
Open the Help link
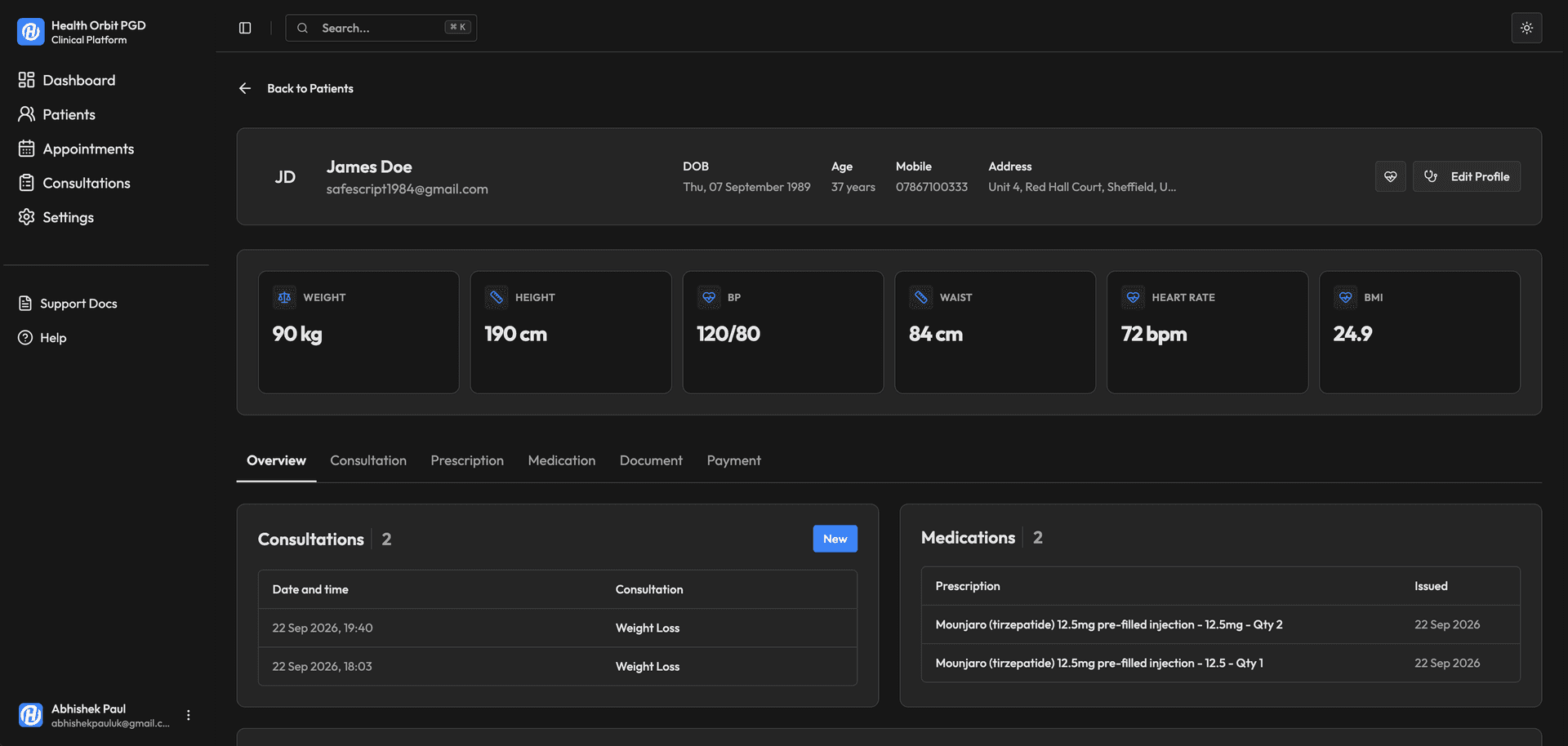pos(42,338)
